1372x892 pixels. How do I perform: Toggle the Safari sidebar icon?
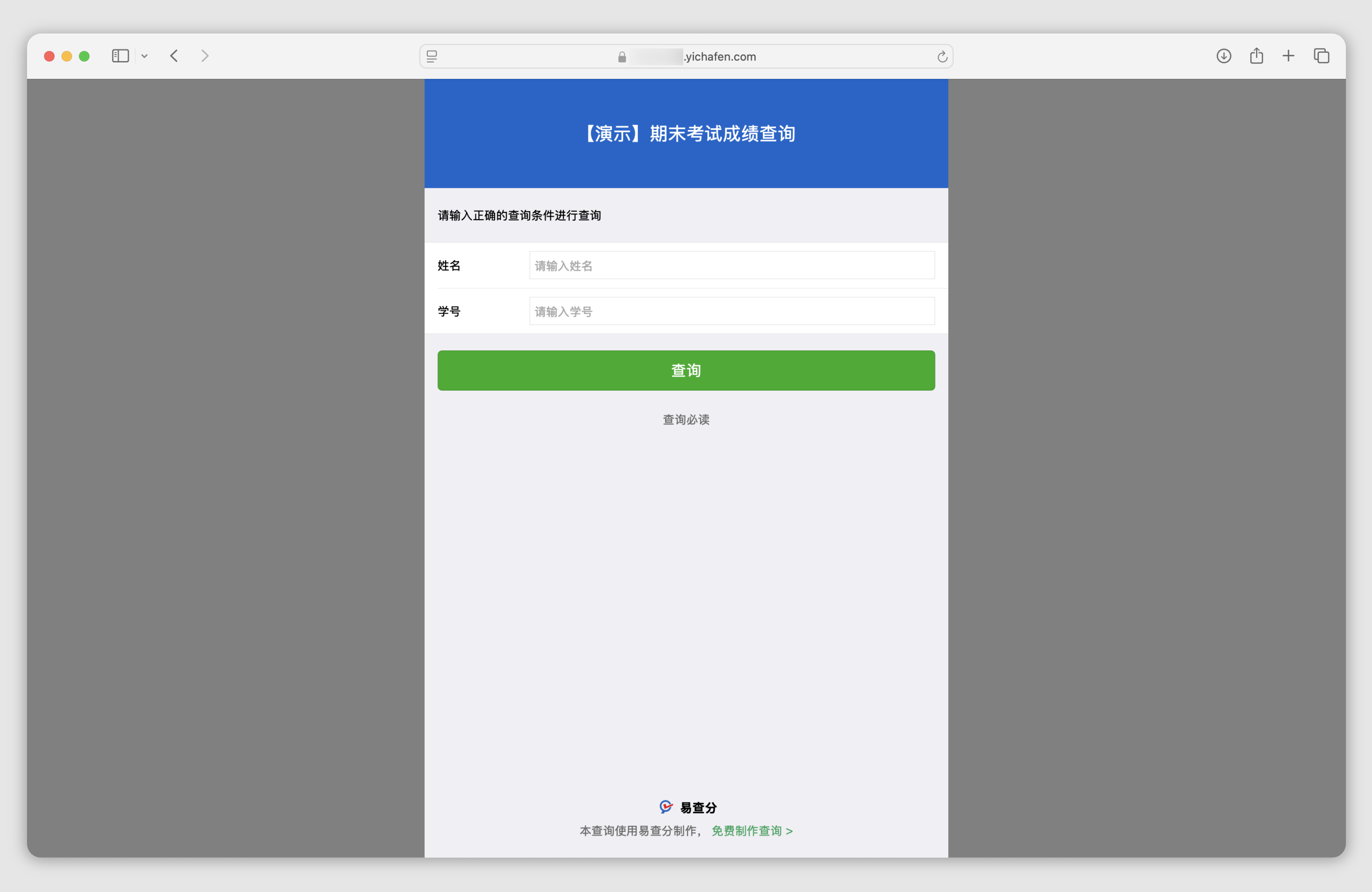tap(120, 56)
